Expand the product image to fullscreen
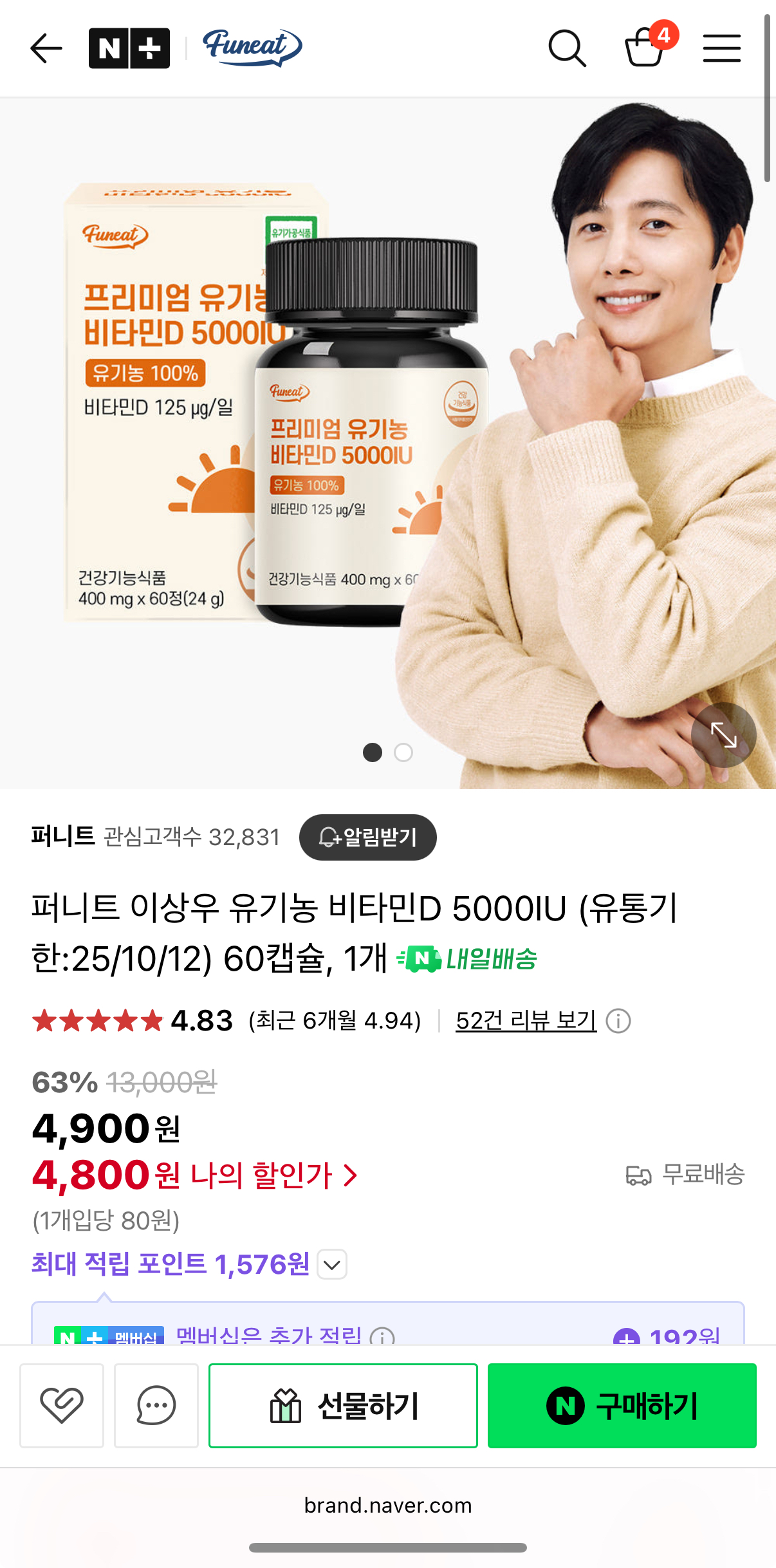 coord(723,734)
